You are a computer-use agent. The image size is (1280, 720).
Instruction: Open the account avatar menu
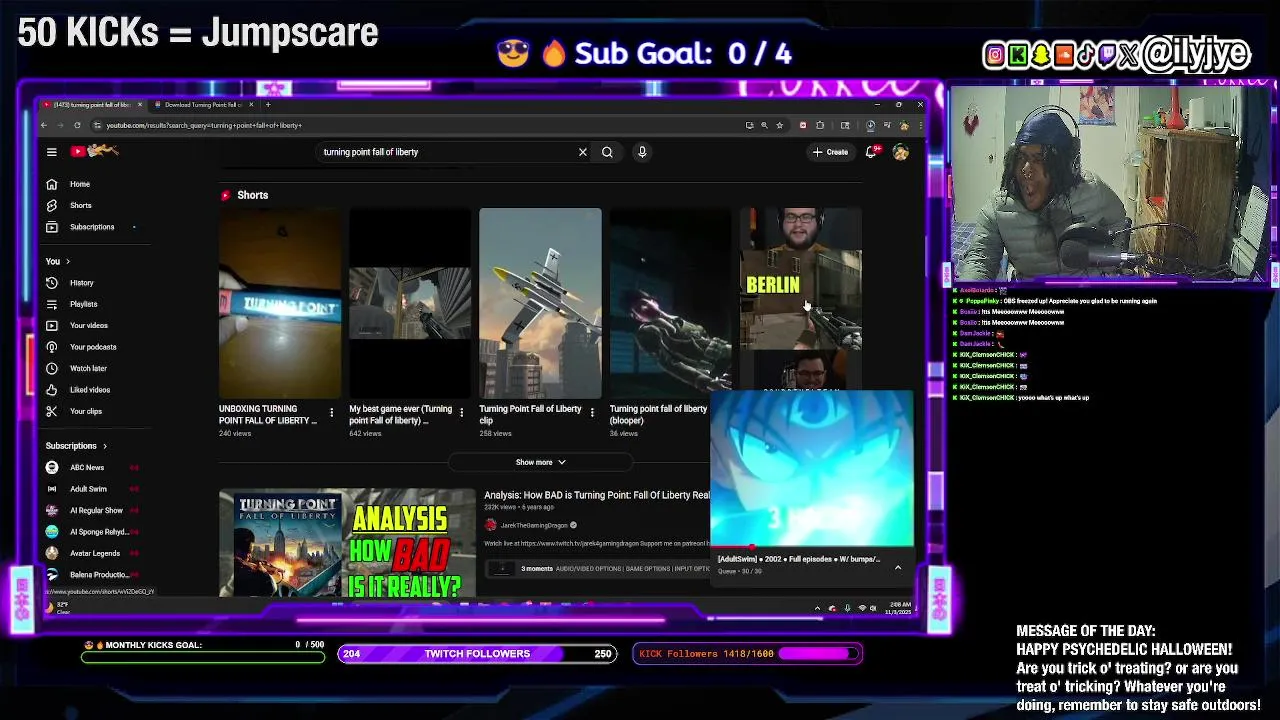[901, 152]
